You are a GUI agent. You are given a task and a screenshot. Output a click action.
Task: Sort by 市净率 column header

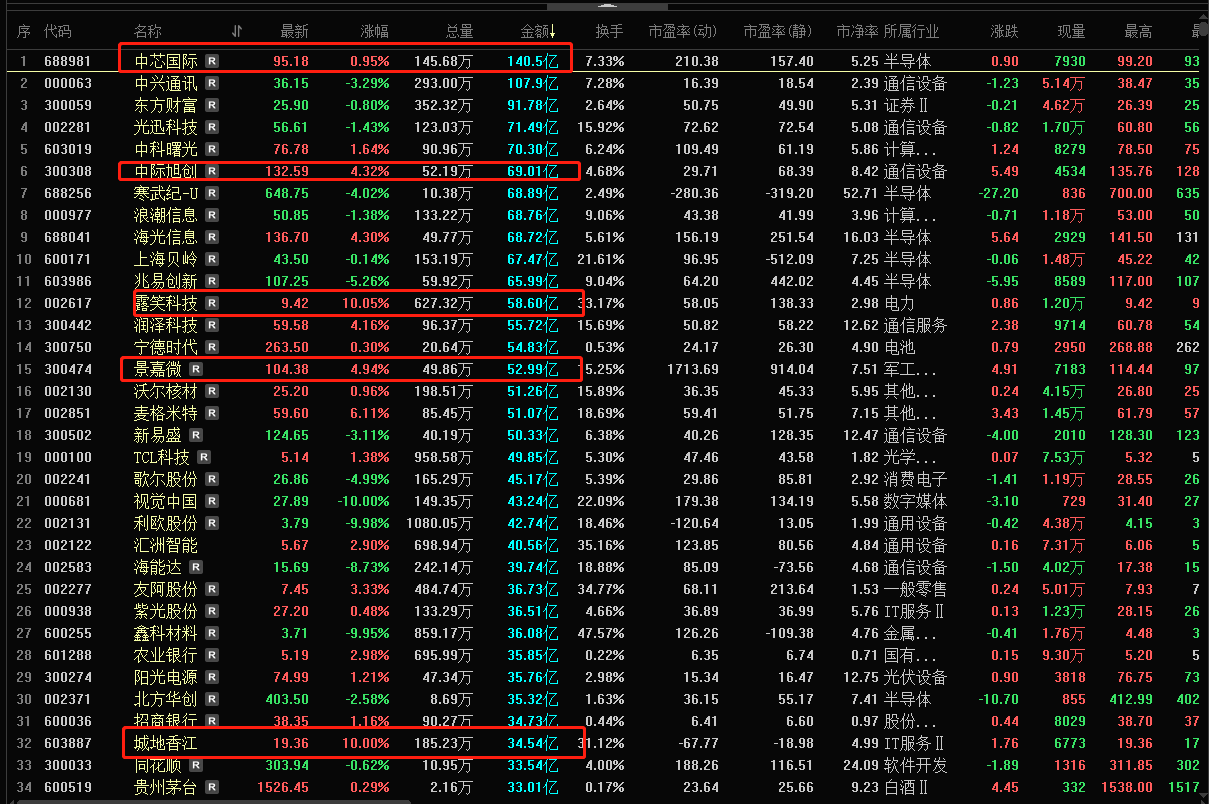(857, 32)
